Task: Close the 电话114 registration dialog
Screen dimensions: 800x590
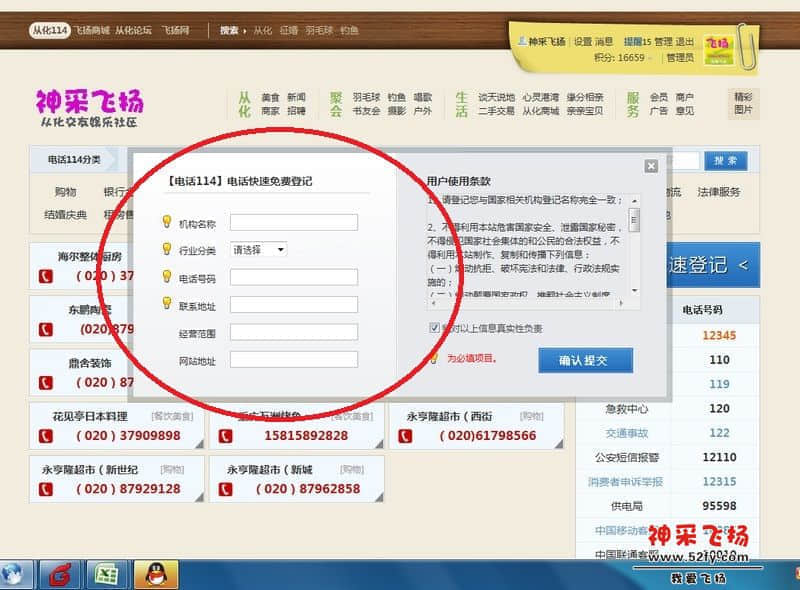Action: tap(651, 166)
